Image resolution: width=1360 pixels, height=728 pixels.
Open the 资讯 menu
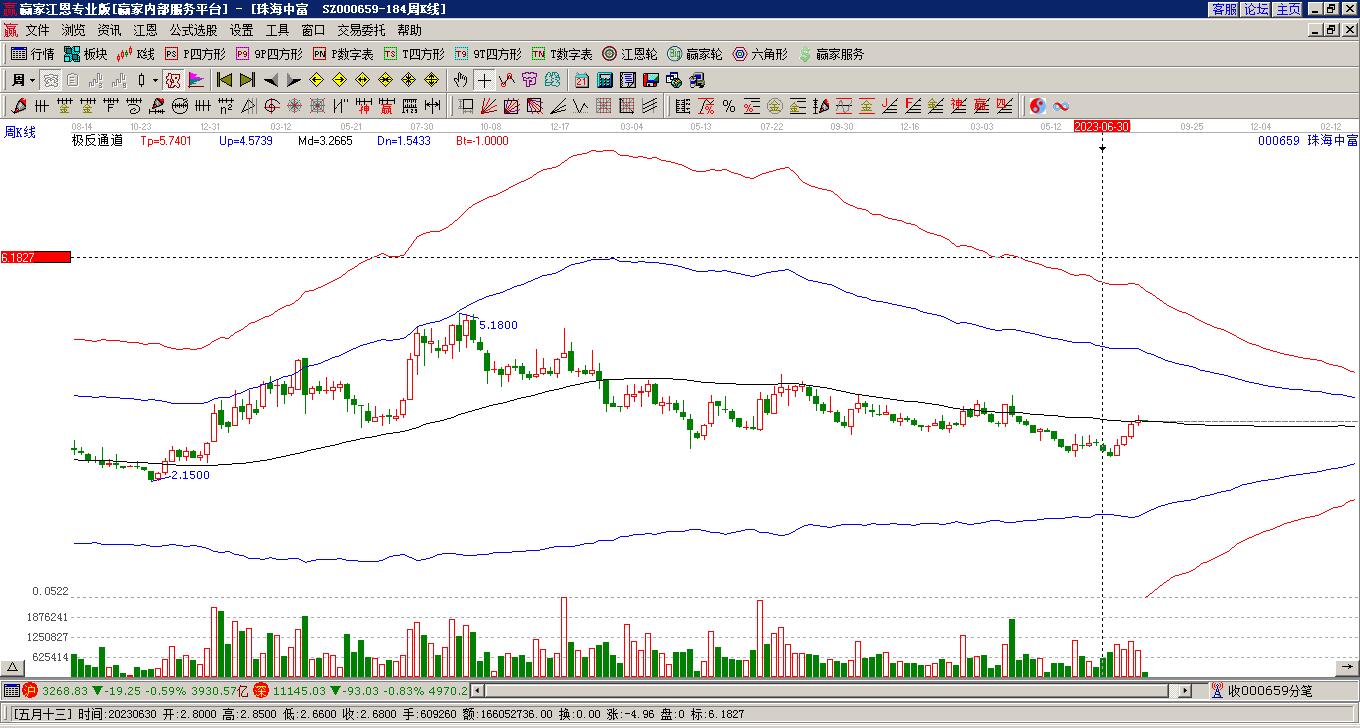(109, 31)
